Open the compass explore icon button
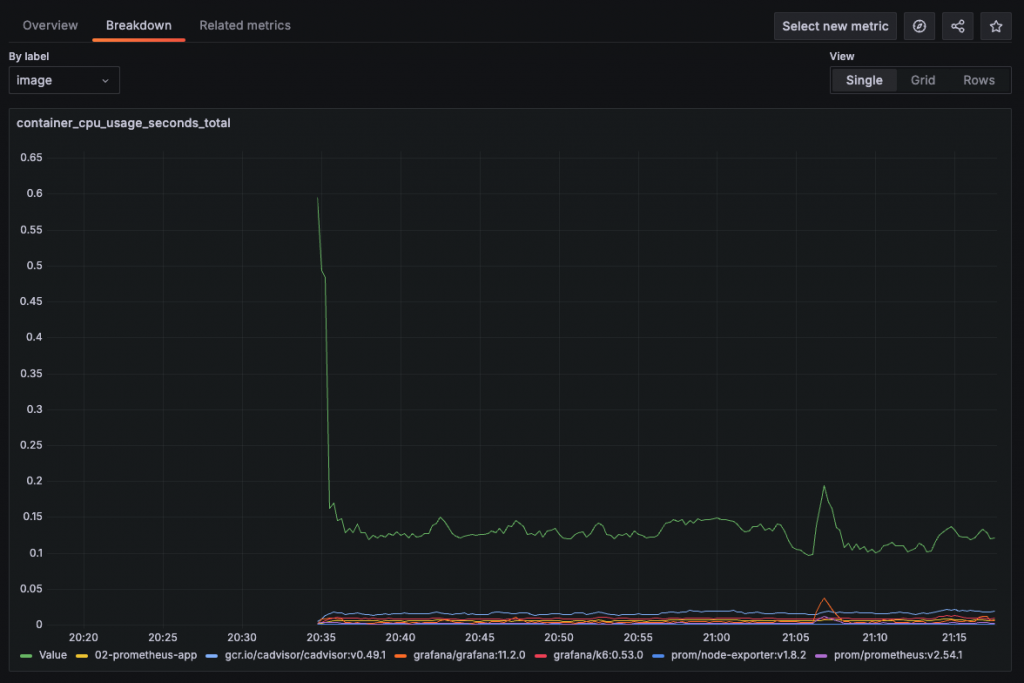Screen dimensions: 1024x683 [x=919, y=26]
